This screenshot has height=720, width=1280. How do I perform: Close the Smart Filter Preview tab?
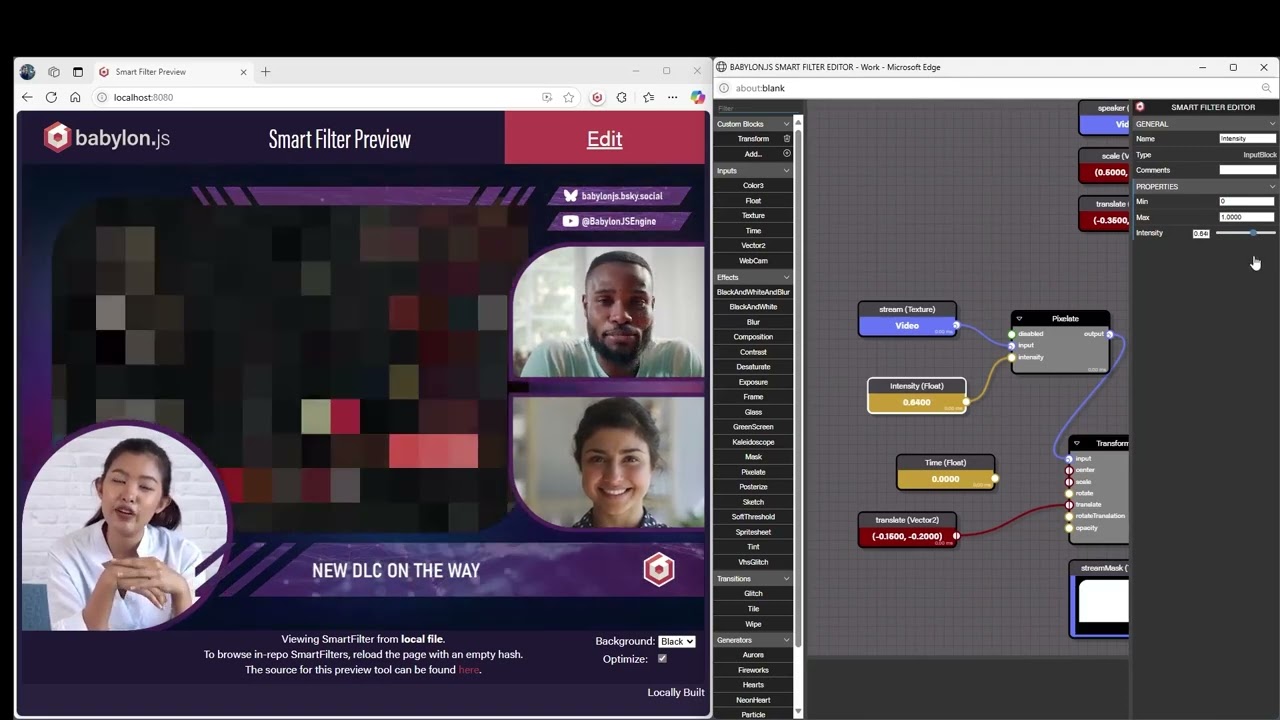click(x=243, y=72)
